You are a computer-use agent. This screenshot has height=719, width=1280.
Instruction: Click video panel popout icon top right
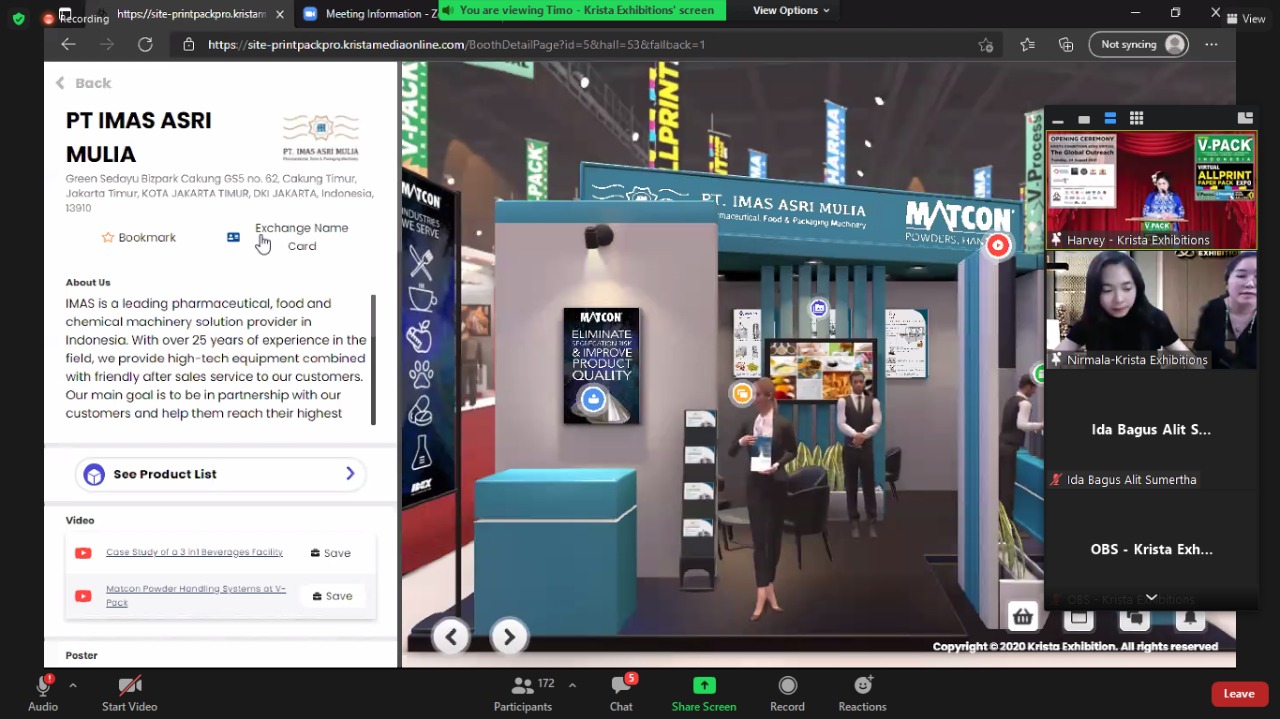pos(1245,118)
